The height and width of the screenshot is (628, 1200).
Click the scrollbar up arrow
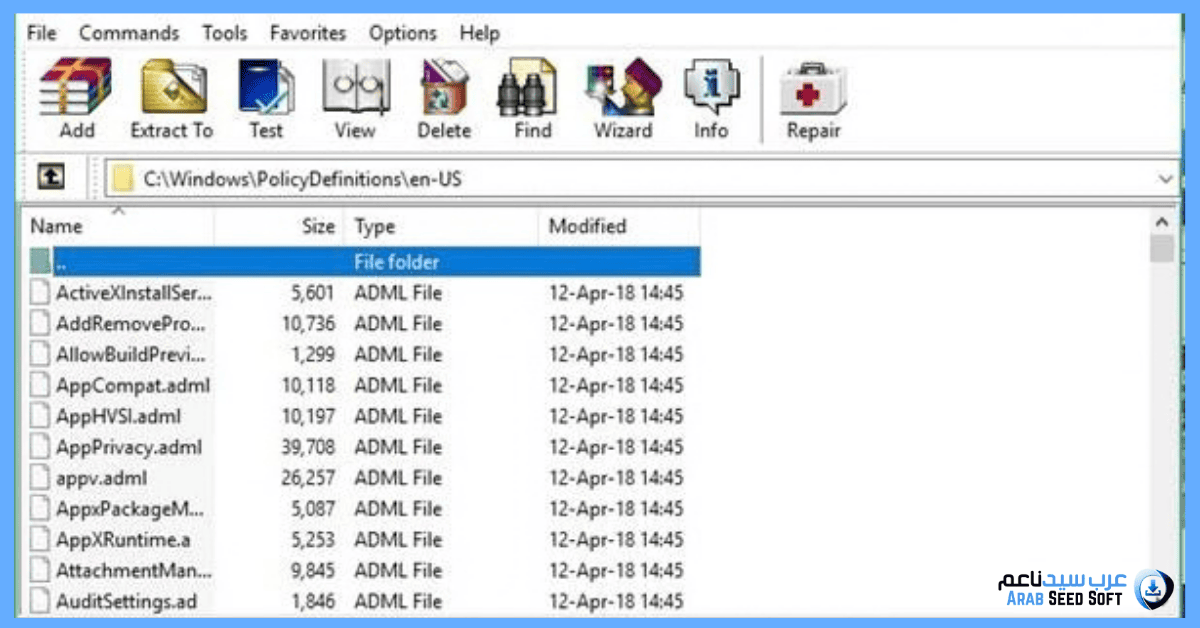[x=1162, y=222]
